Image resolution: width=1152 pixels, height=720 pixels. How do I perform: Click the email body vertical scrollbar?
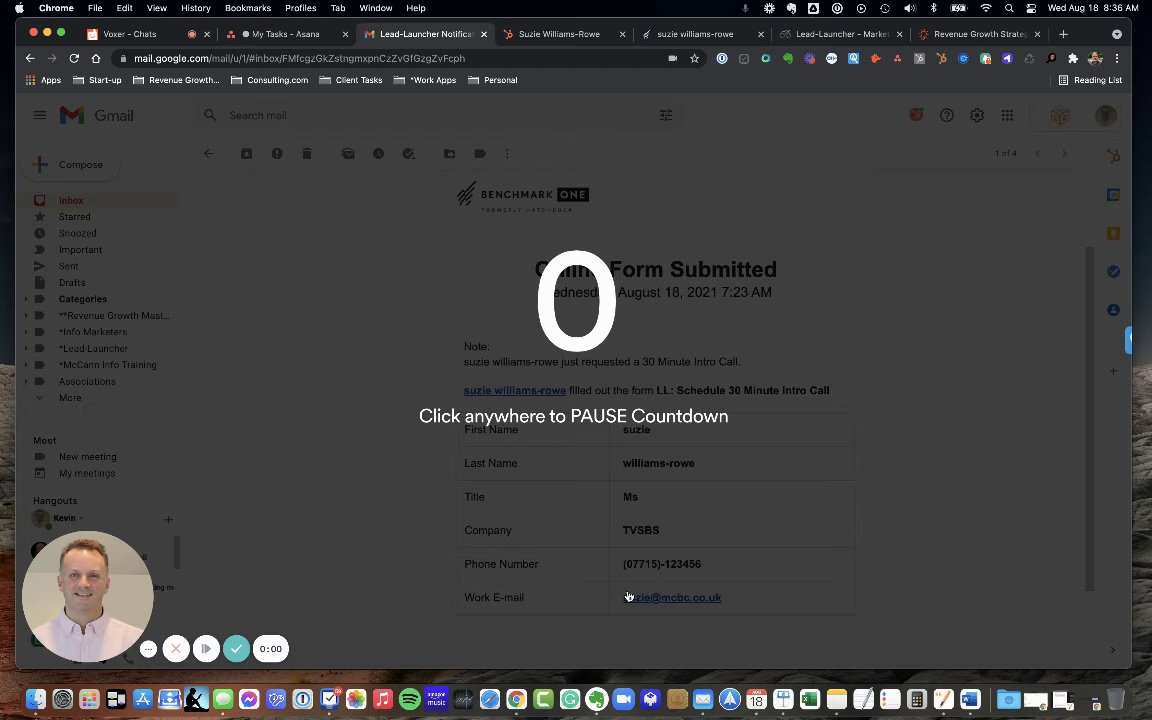[x=1090, y=419]
